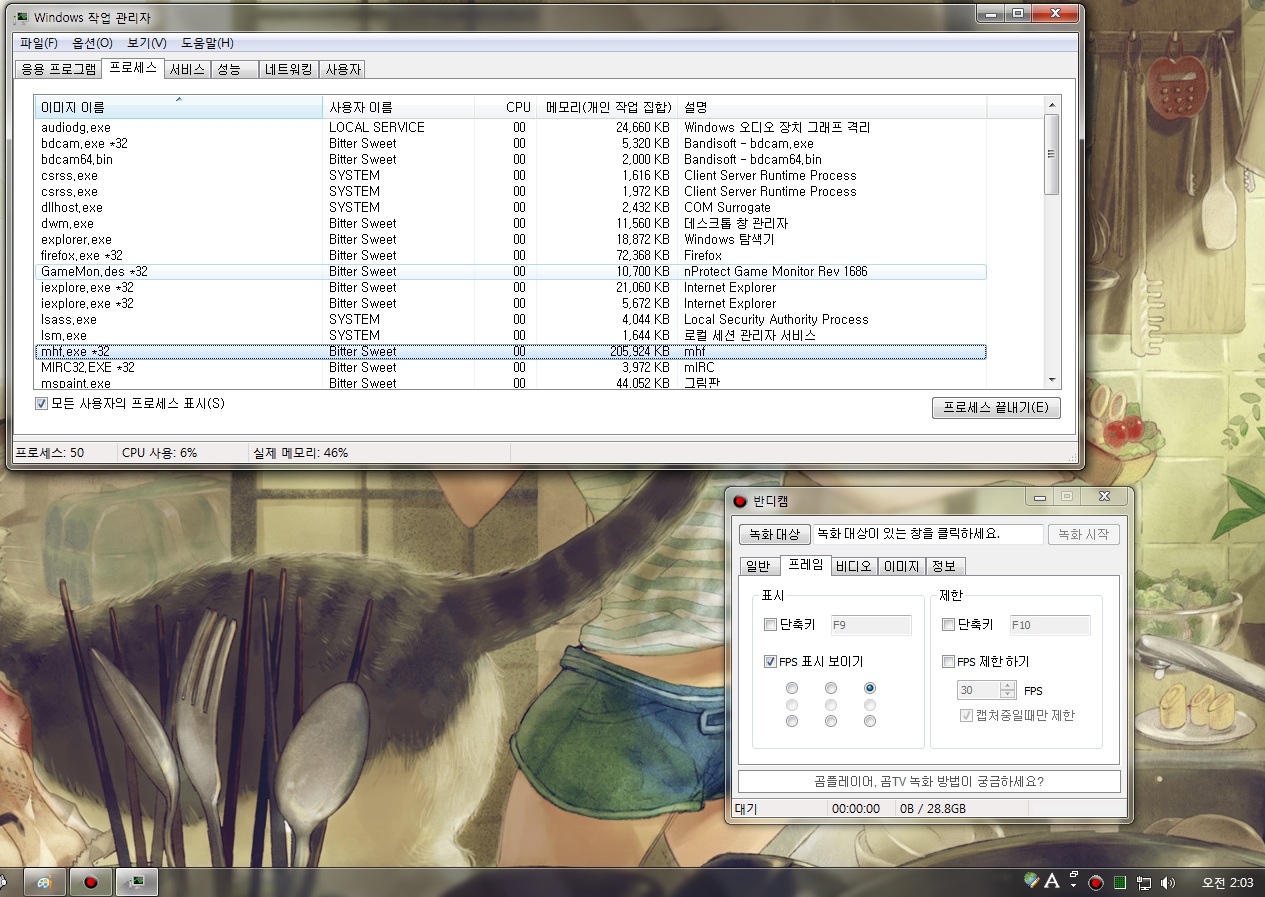Select bottom-center FPS overlay position radio
This screenshot has width=1265, height=897.
(x=831, y=721)
